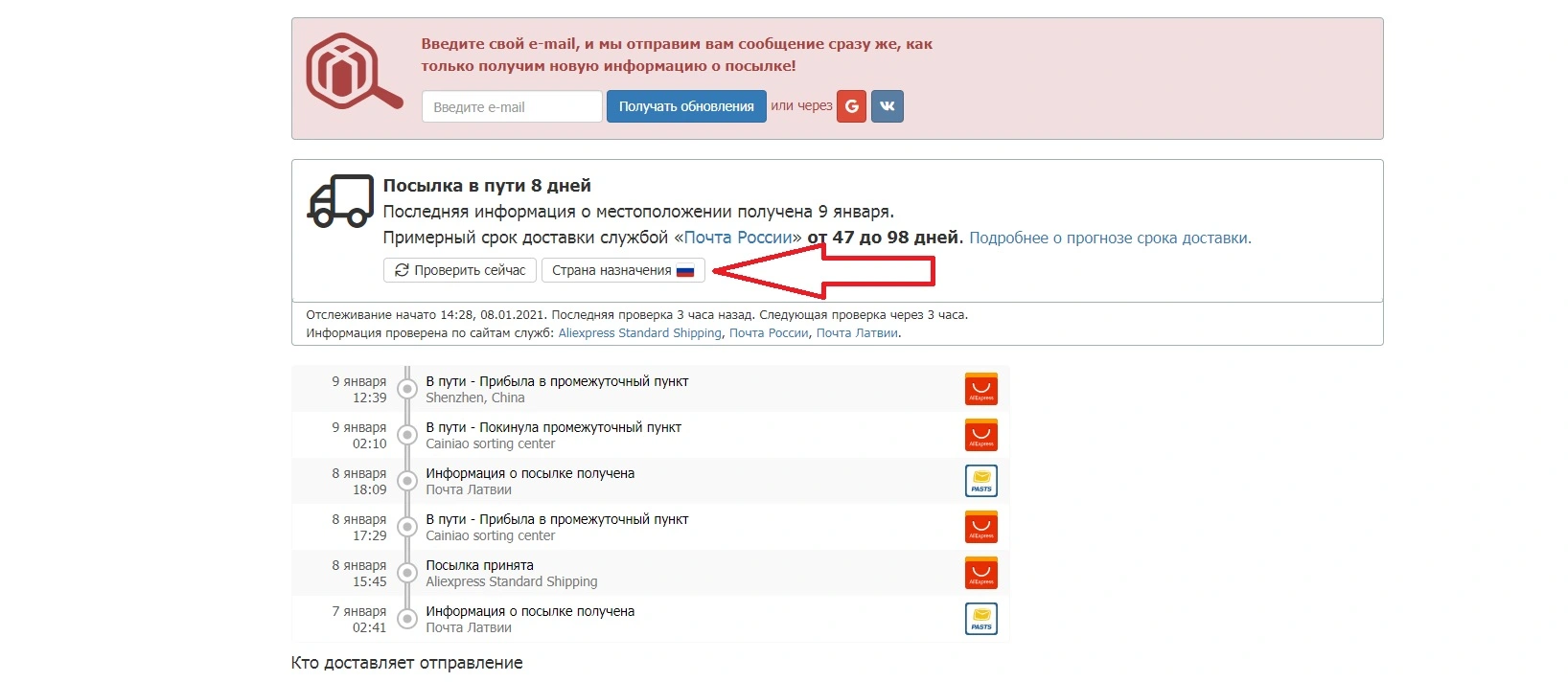Click the parcel magnifier logo icon
1568x682 pixels.
point(354,72)
